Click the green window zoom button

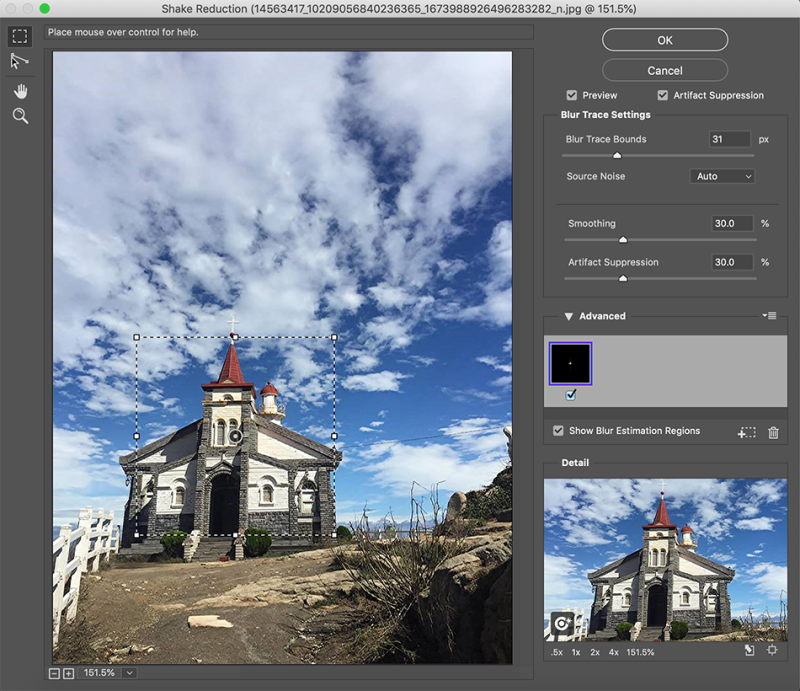[44, 8]
